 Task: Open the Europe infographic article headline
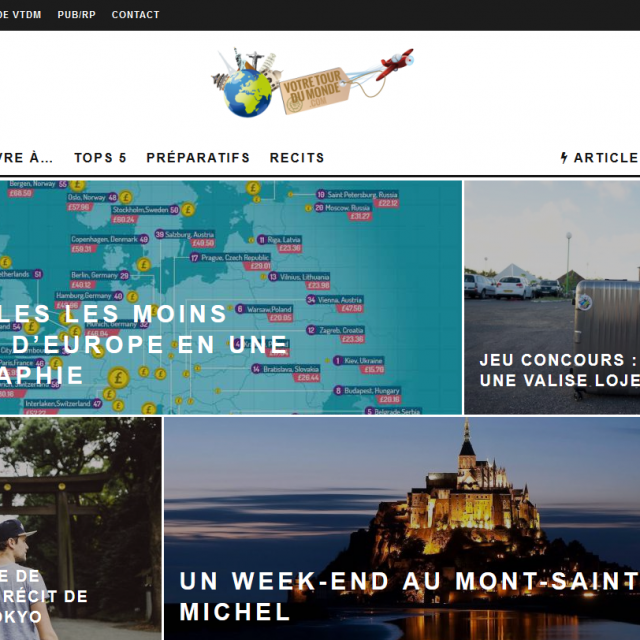point(144,344)
